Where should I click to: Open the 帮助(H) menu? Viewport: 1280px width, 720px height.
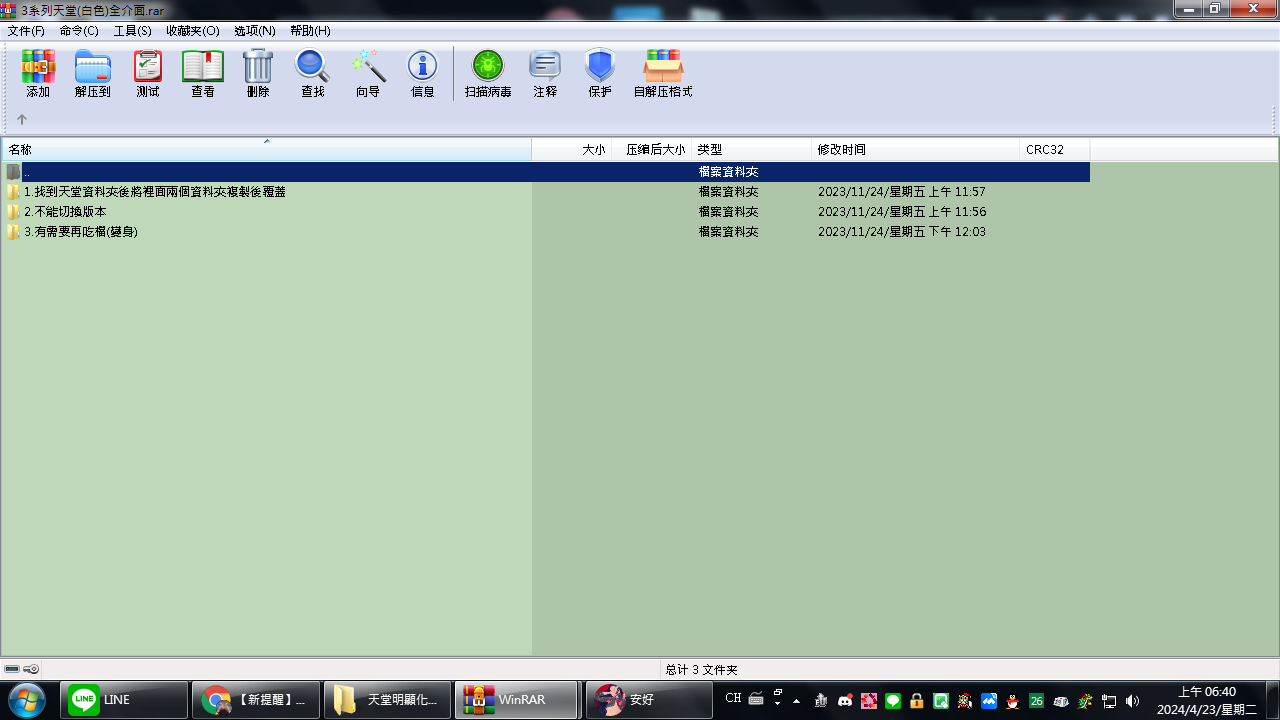310,31
